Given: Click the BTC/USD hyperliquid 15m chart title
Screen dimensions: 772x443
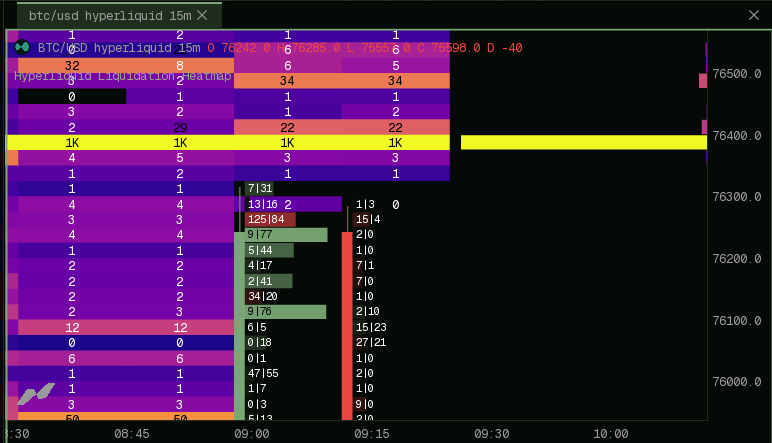Looking at the screenshot, I should coord(119,48).
